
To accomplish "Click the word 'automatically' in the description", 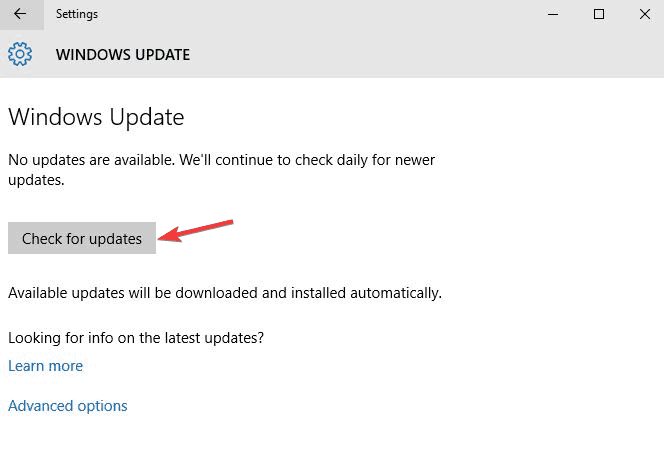I will click(x=397, y=293).
